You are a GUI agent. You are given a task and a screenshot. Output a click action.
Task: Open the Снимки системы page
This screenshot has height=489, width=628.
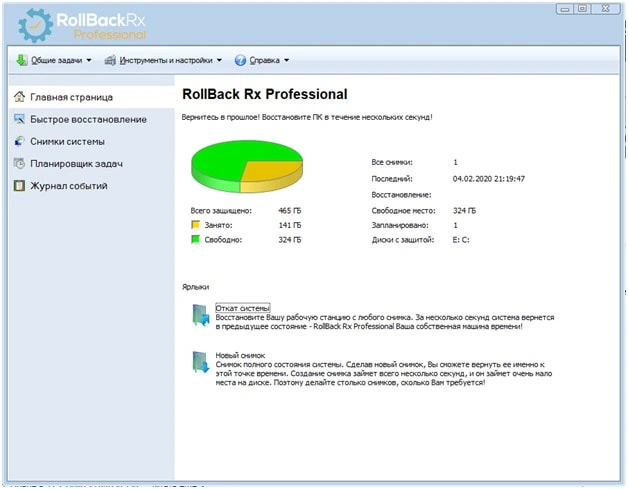(91, 141)
